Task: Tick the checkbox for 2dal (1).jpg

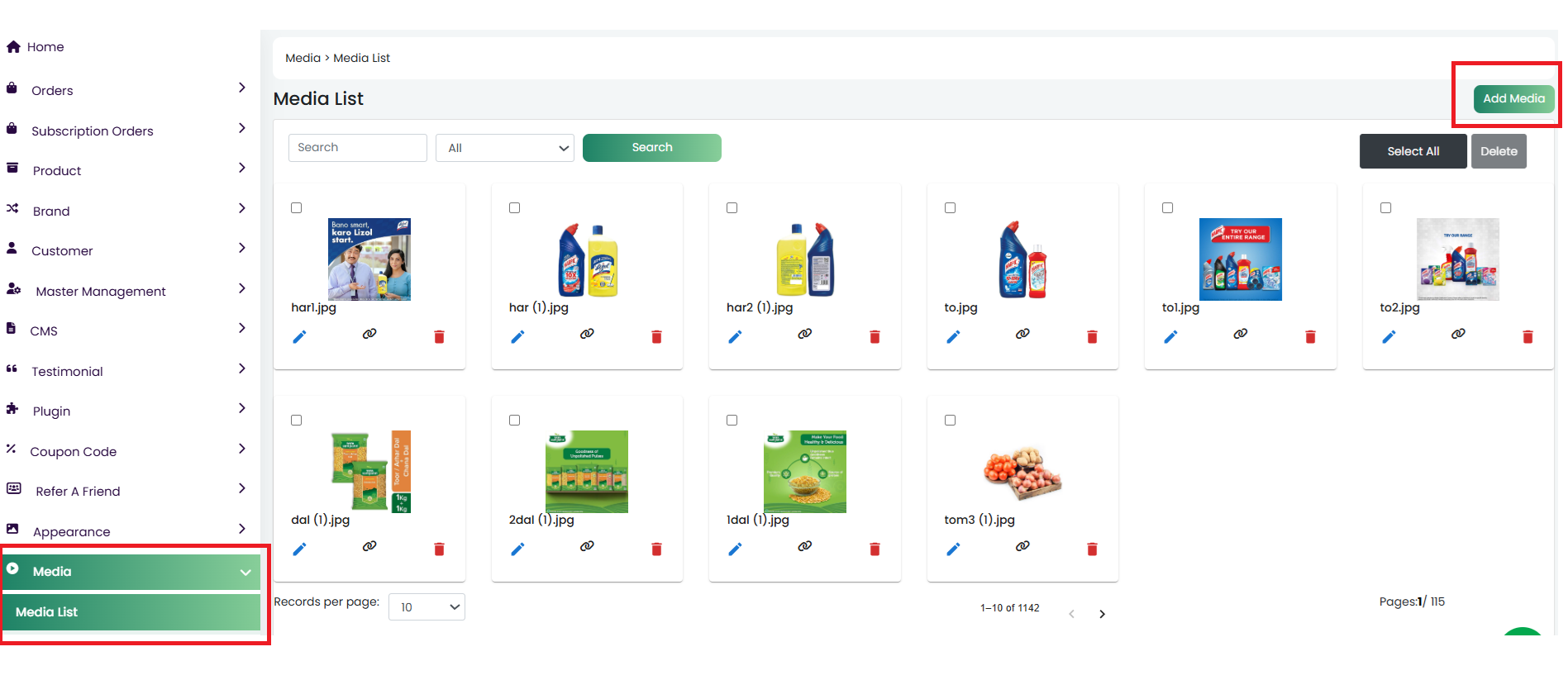Action: click(514, 421)
